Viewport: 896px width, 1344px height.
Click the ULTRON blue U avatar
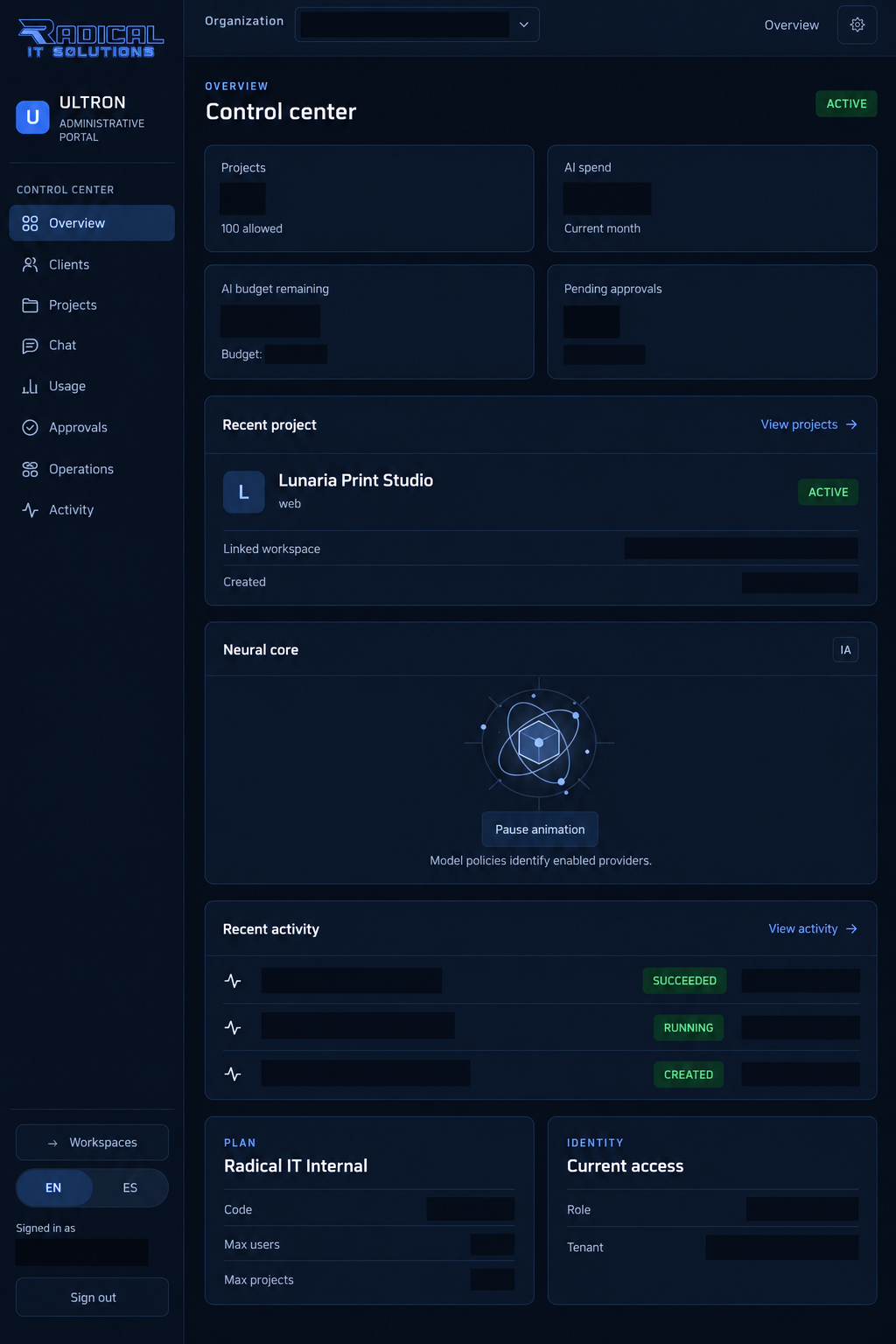32,117
